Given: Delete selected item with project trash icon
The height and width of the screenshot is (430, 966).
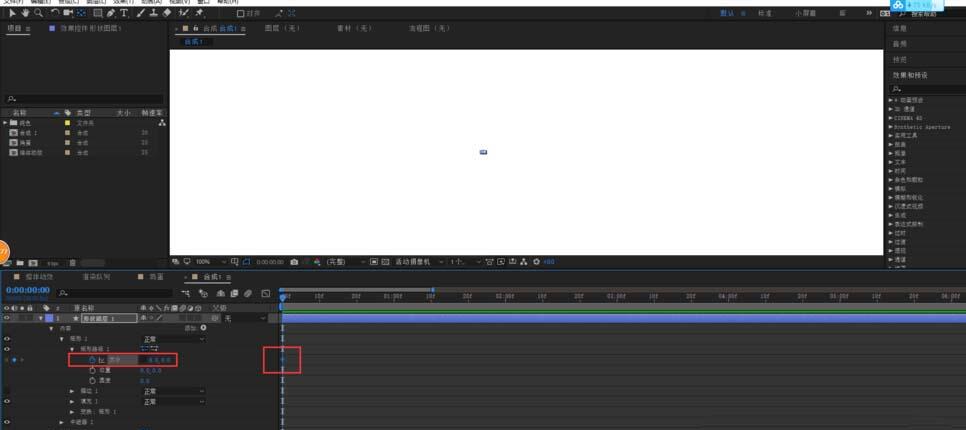Looking at the screenshot, I should (73, 263).
